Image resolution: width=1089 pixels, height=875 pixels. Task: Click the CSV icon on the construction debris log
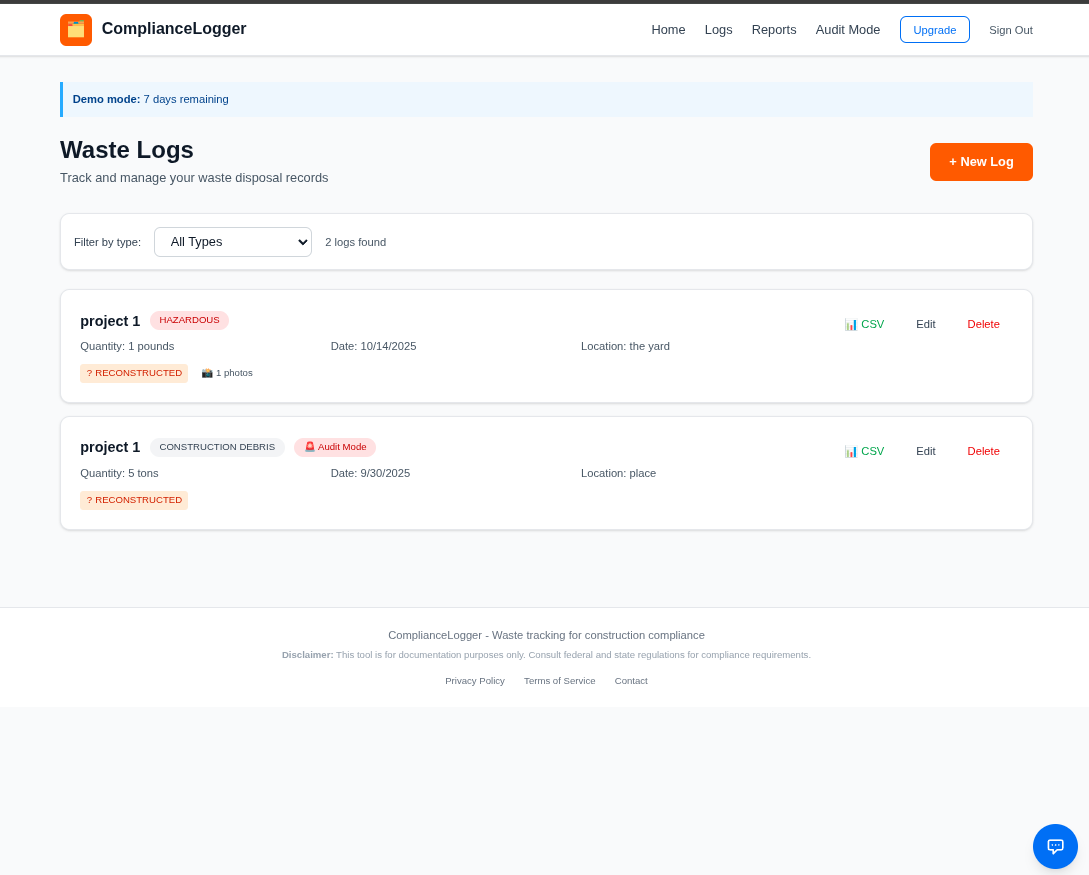click(850, 451)
